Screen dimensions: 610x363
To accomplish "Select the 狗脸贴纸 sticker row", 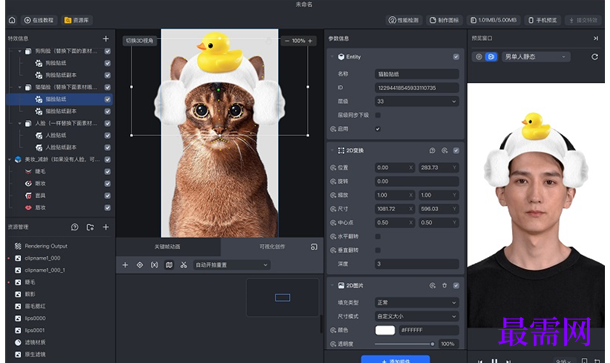I will click(x=60, y=63).
